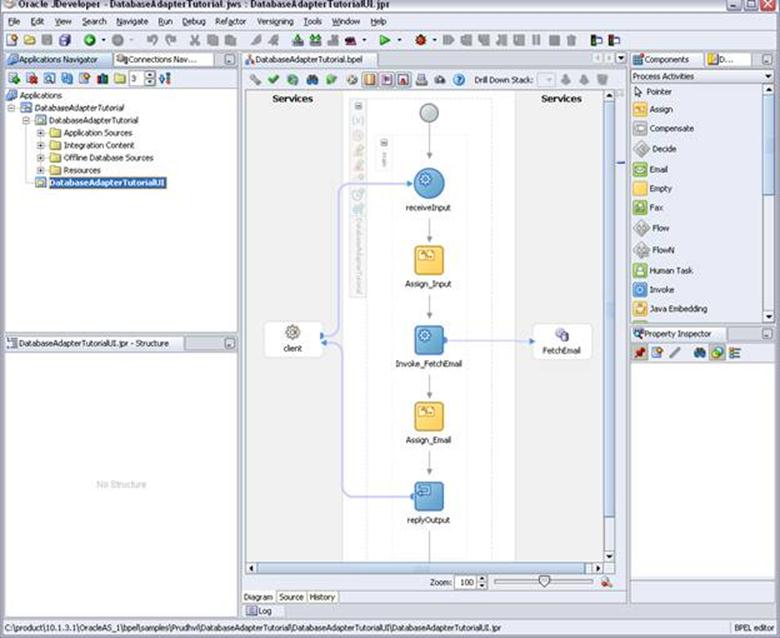Click the editor tab list dropdown arrow
The height and width of the screenshot is (638, 780).
(620, 59)
